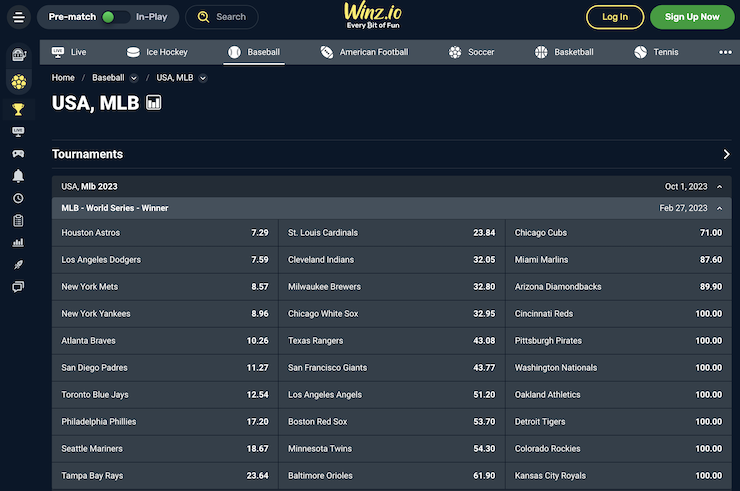This screenshot has width=740, height=491.
Task: Select Cleveland Indians odds 32.05
Action: (392, 260)
